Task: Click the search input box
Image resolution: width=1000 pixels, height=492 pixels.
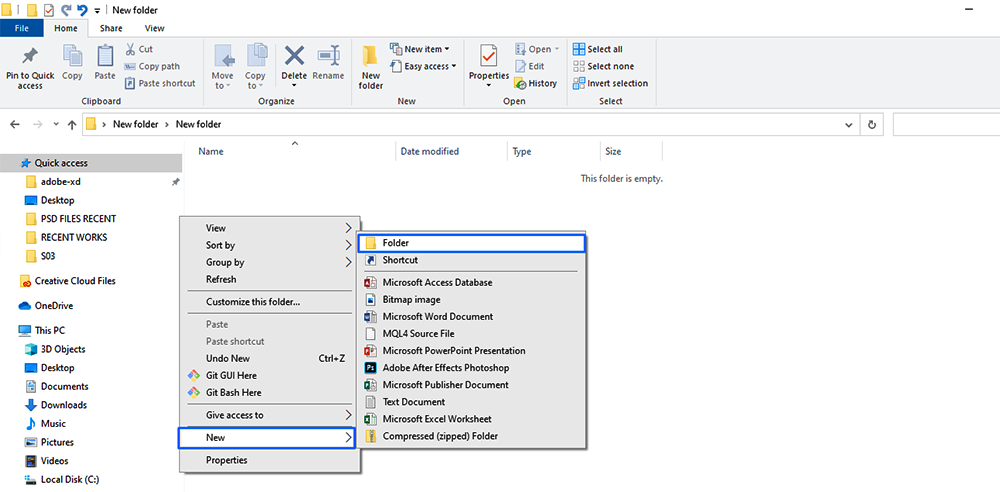Action: click(945, 125)
